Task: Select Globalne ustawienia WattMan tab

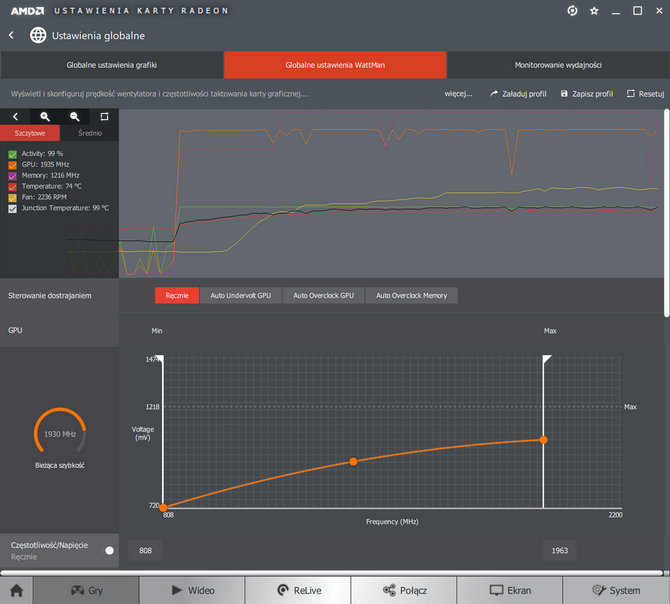Action: pos(335,65)
